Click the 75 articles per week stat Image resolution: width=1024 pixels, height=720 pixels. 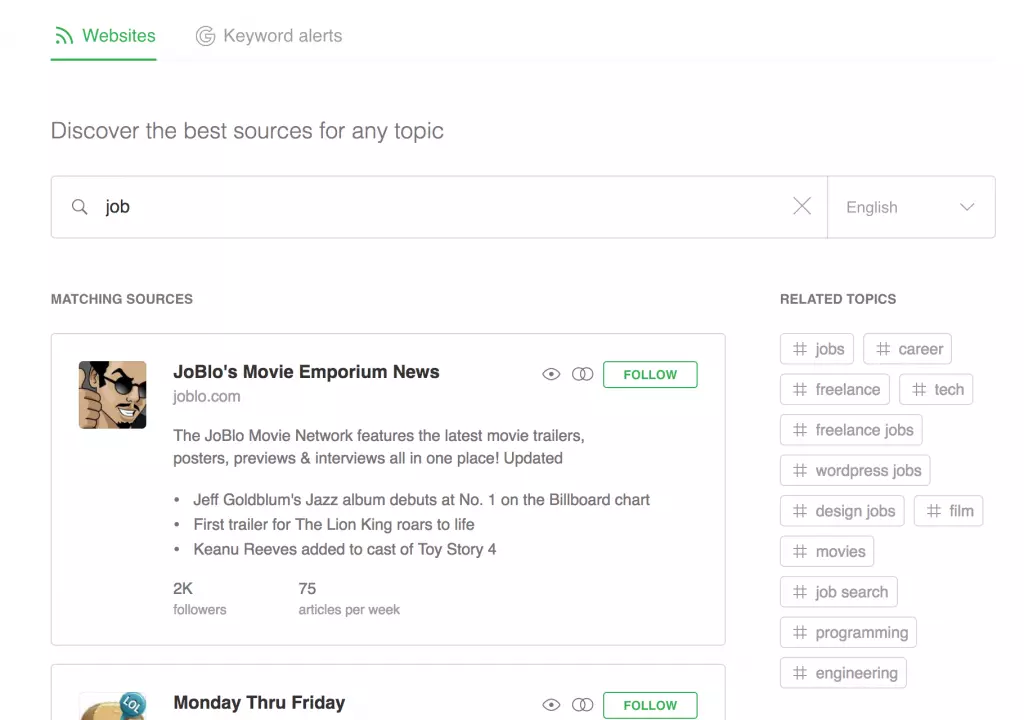tap(349, 598)
